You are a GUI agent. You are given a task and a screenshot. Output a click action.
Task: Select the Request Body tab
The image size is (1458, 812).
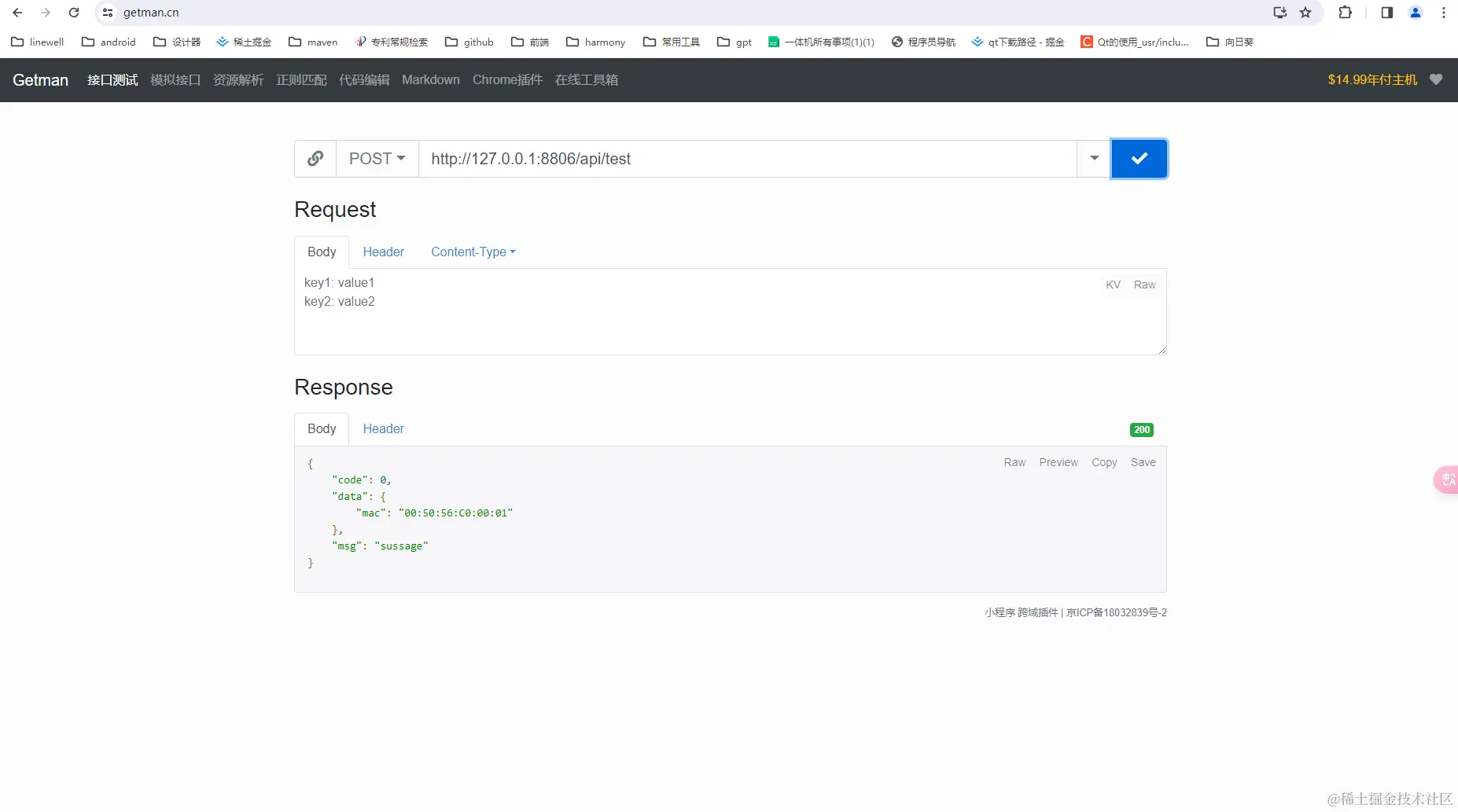[x=322, y=252]
